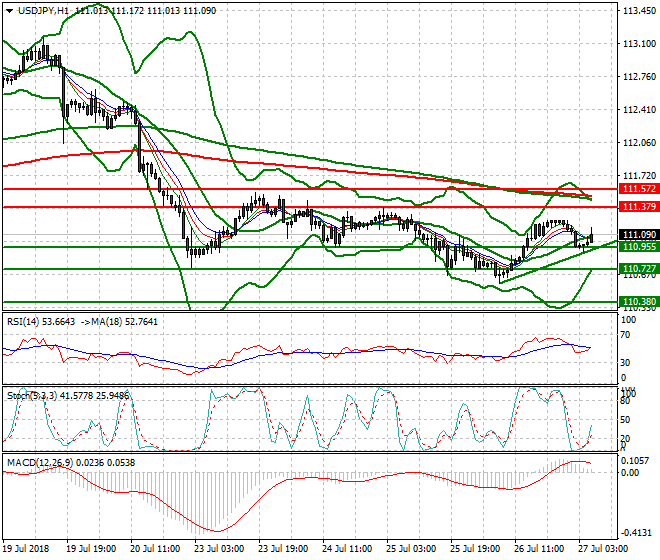Select the green 110.955 support price tag

638,246
